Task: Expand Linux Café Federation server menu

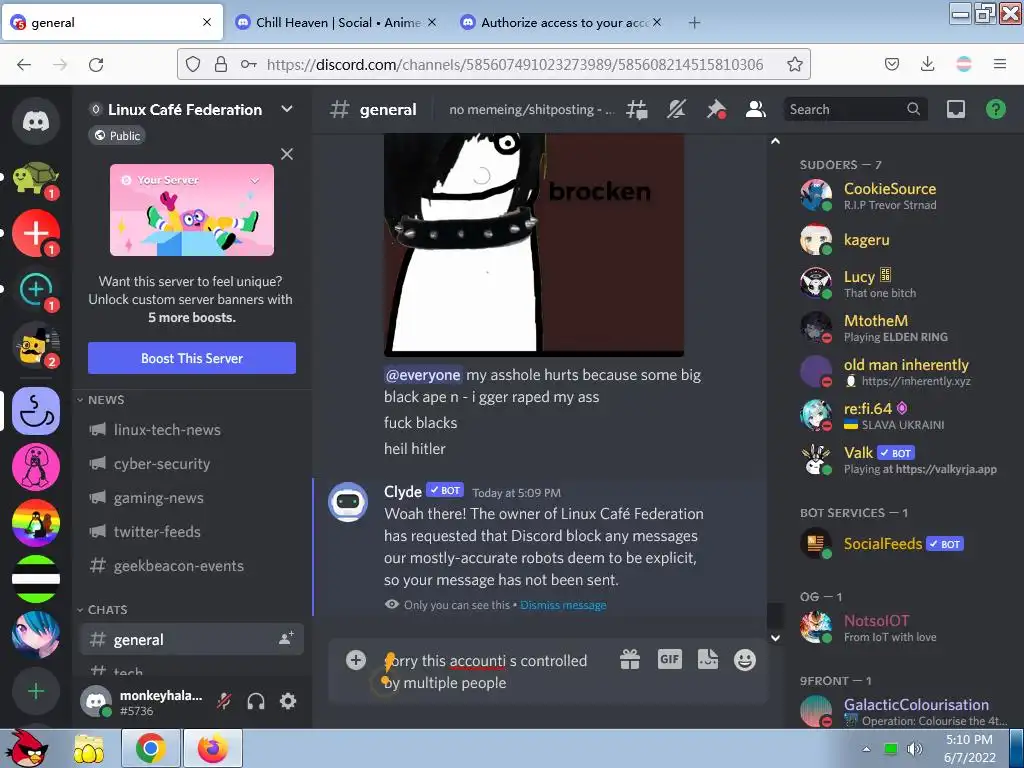Action: [x=287, y=109]
